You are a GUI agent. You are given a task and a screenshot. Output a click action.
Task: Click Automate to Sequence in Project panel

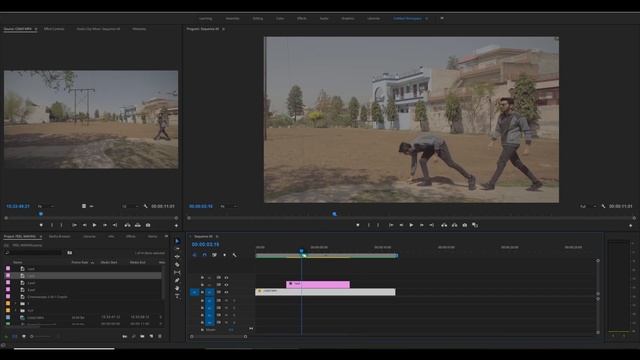coord(124,336)
